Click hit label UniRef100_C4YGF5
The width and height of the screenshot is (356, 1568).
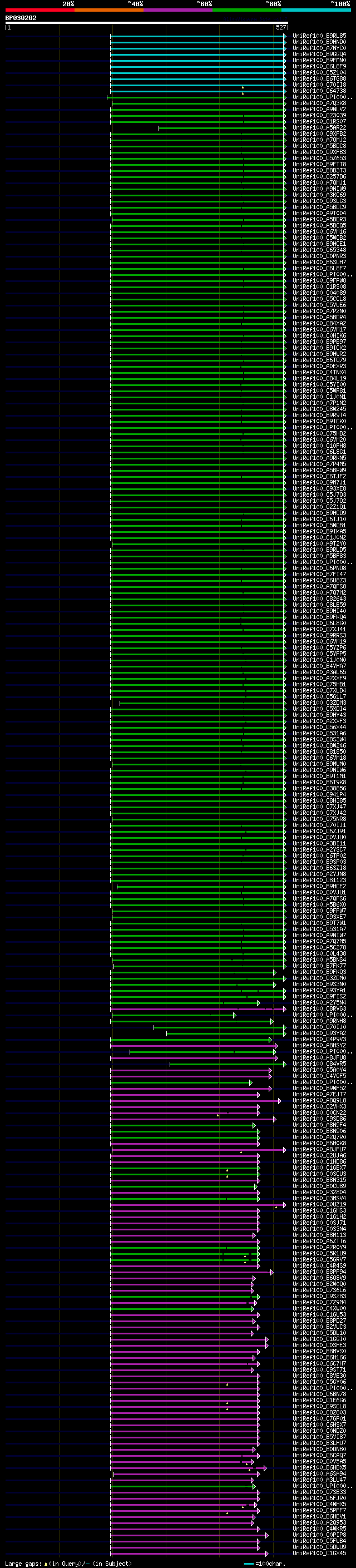(319, 1076)
